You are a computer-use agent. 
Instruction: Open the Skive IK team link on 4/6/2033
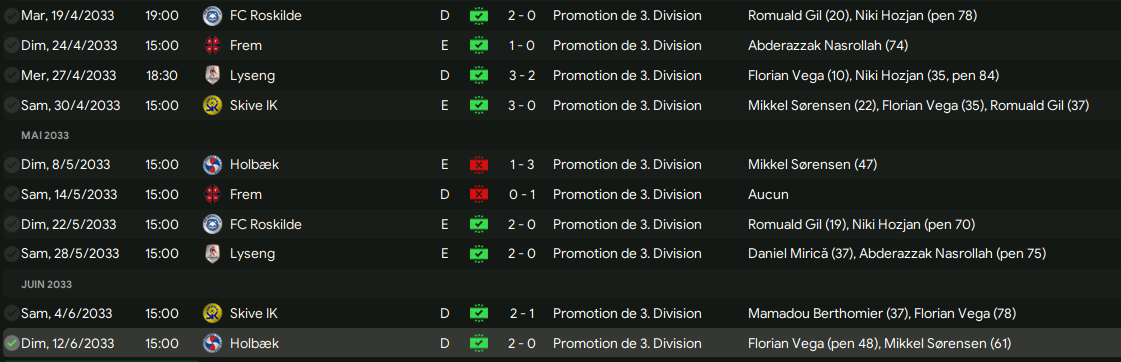pyautogui.click(x=254, y=313)
